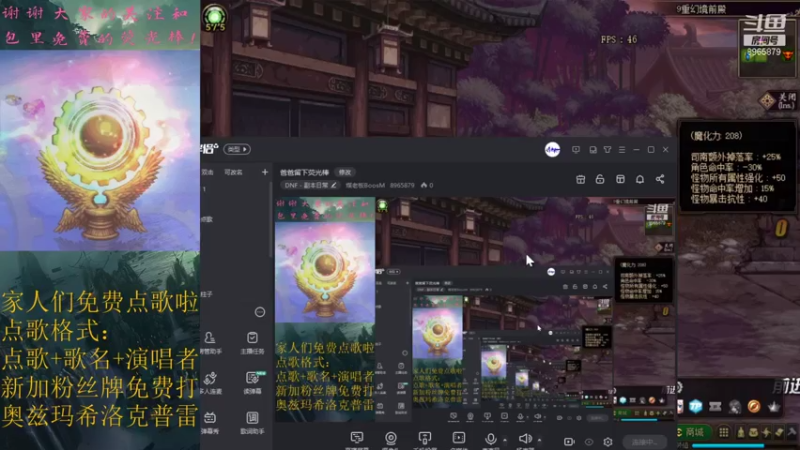Click the 连接中 connecting button
800x450 pixels.
coord(644,442)
